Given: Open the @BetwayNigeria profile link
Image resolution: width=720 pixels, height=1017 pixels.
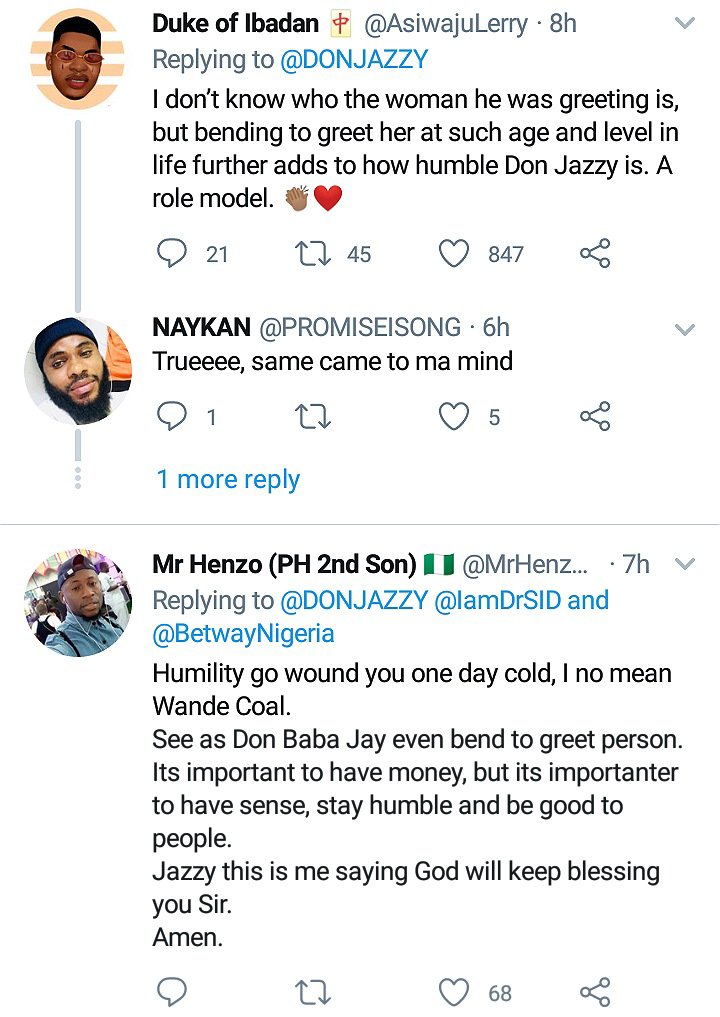Looking at the screenshot, I should click(243, 633).
